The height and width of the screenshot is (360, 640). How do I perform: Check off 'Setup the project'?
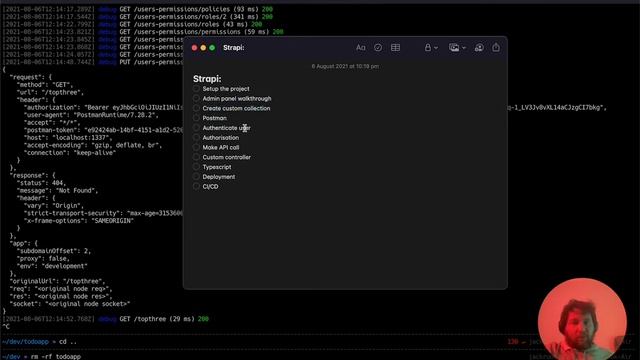click(196, 89)
